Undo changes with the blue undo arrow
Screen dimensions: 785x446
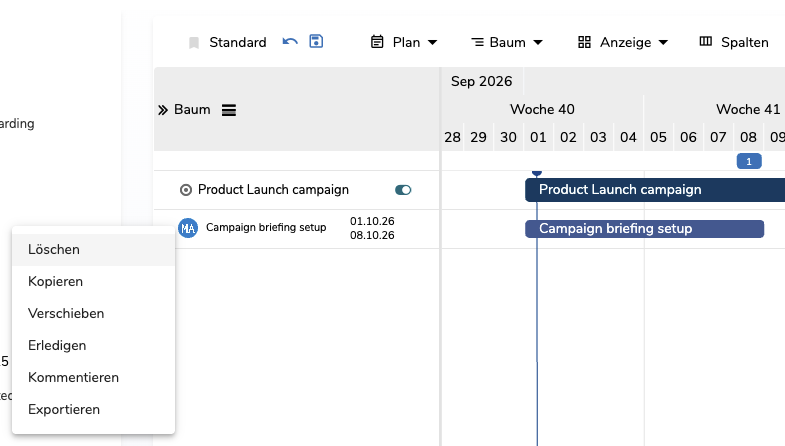(290, 42)
